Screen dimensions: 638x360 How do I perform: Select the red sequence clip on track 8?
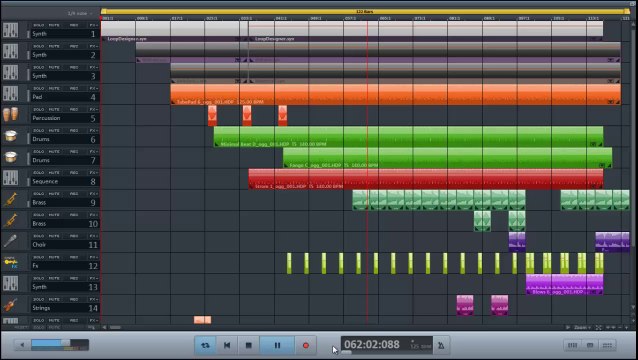pos(426,179)
